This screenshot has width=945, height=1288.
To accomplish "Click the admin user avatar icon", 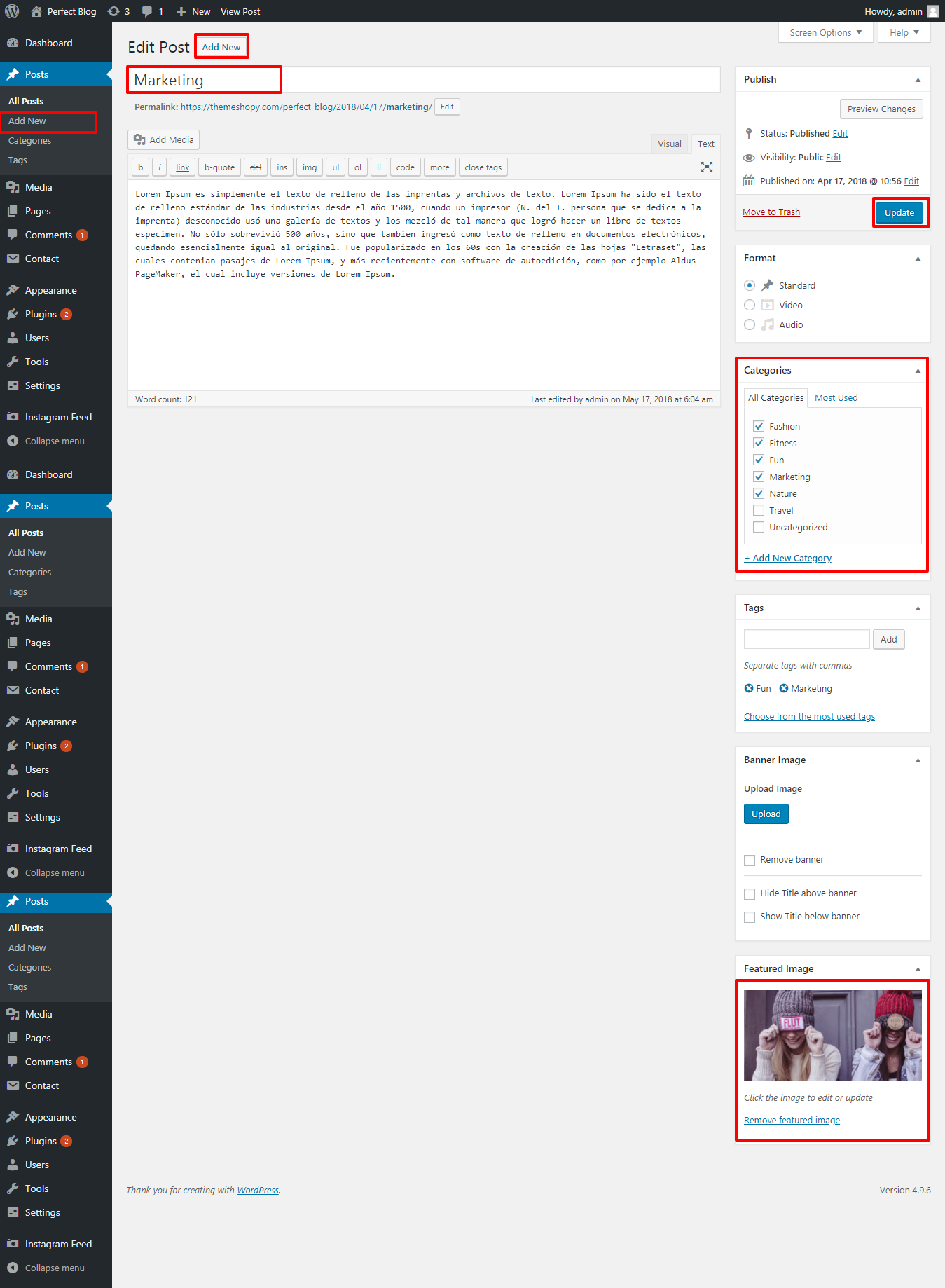I will 932,11.
